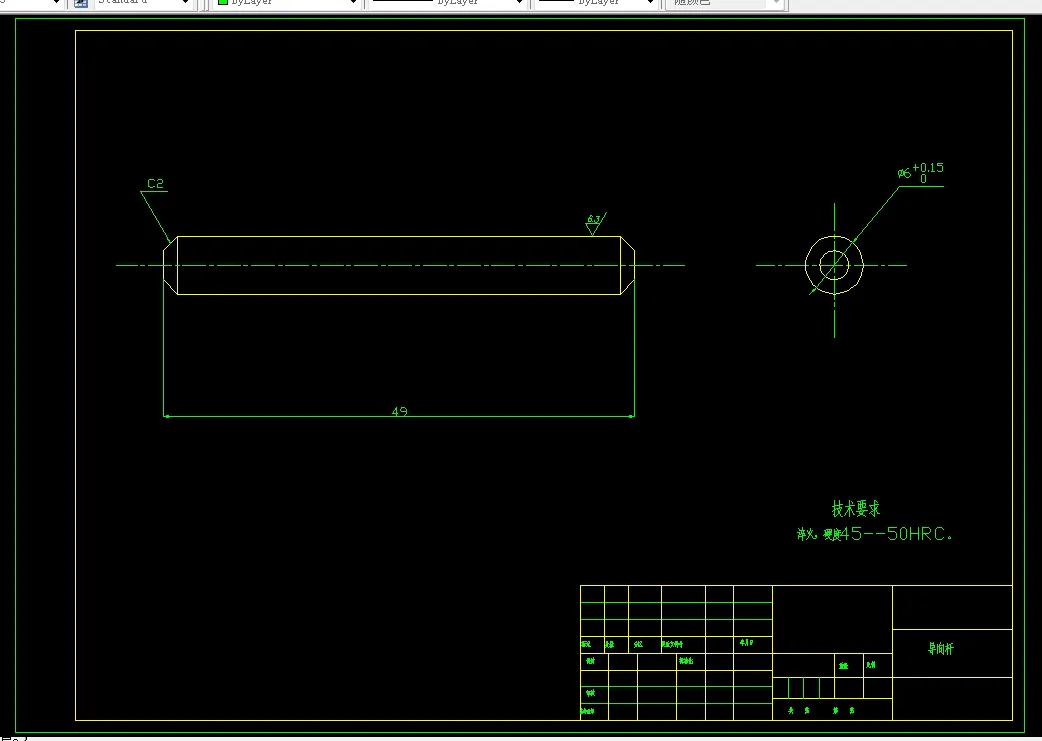
Task: Select the 导向杆 title block text
Action: [941, 649]
